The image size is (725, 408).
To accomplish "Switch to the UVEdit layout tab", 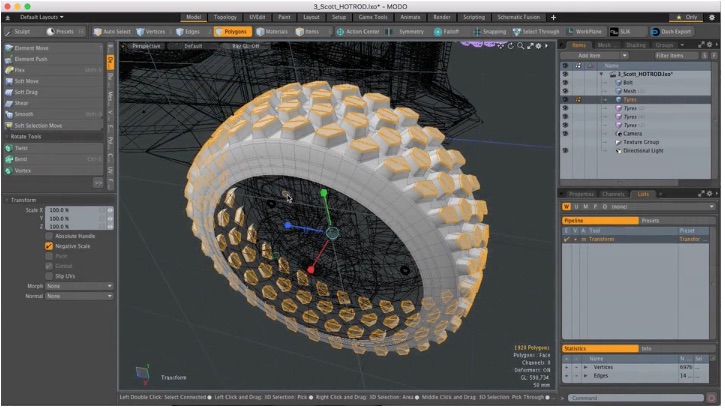I will [x=258, y=17].
